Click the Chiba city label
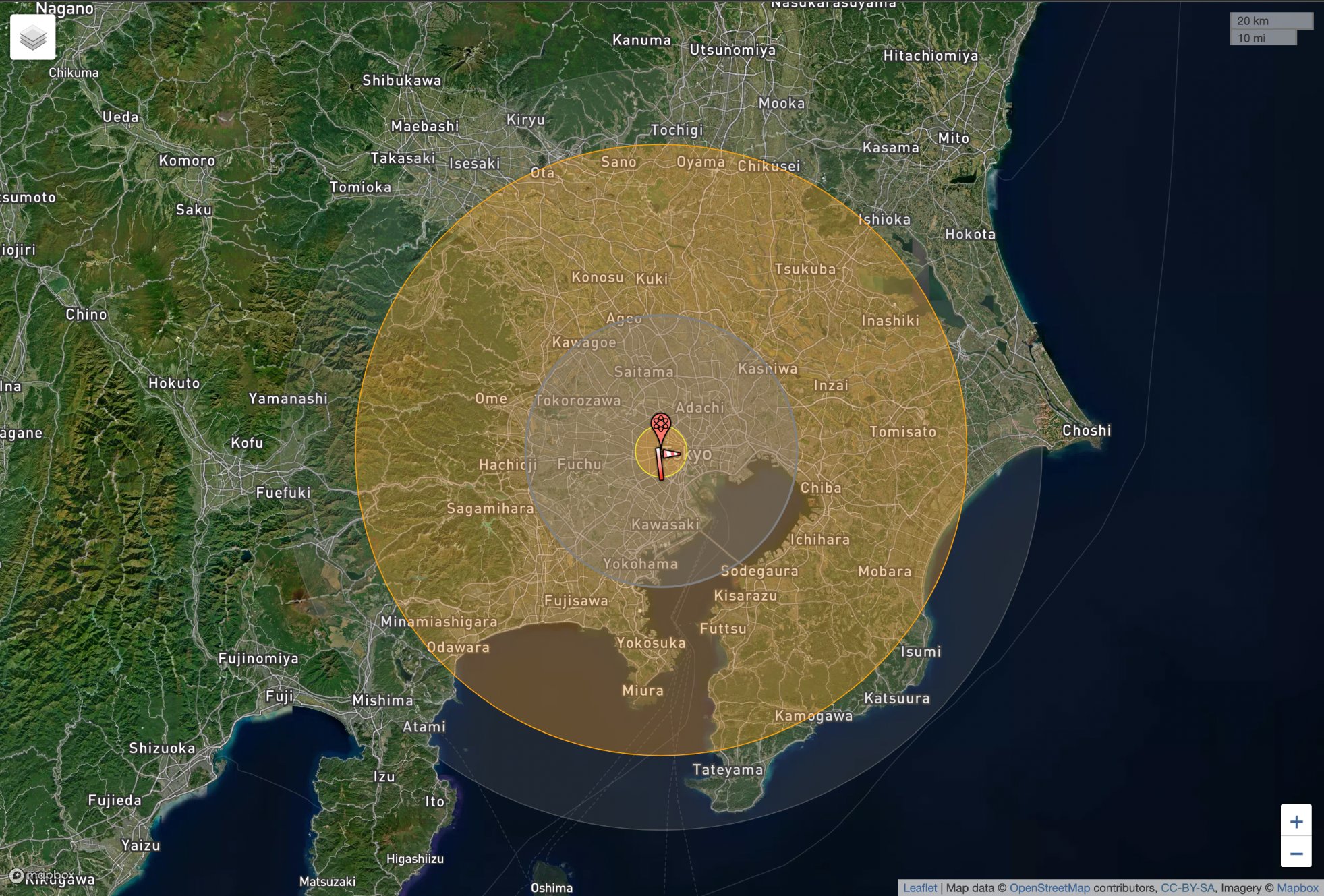Viewport: 1324px width, 896px height. 821,487
